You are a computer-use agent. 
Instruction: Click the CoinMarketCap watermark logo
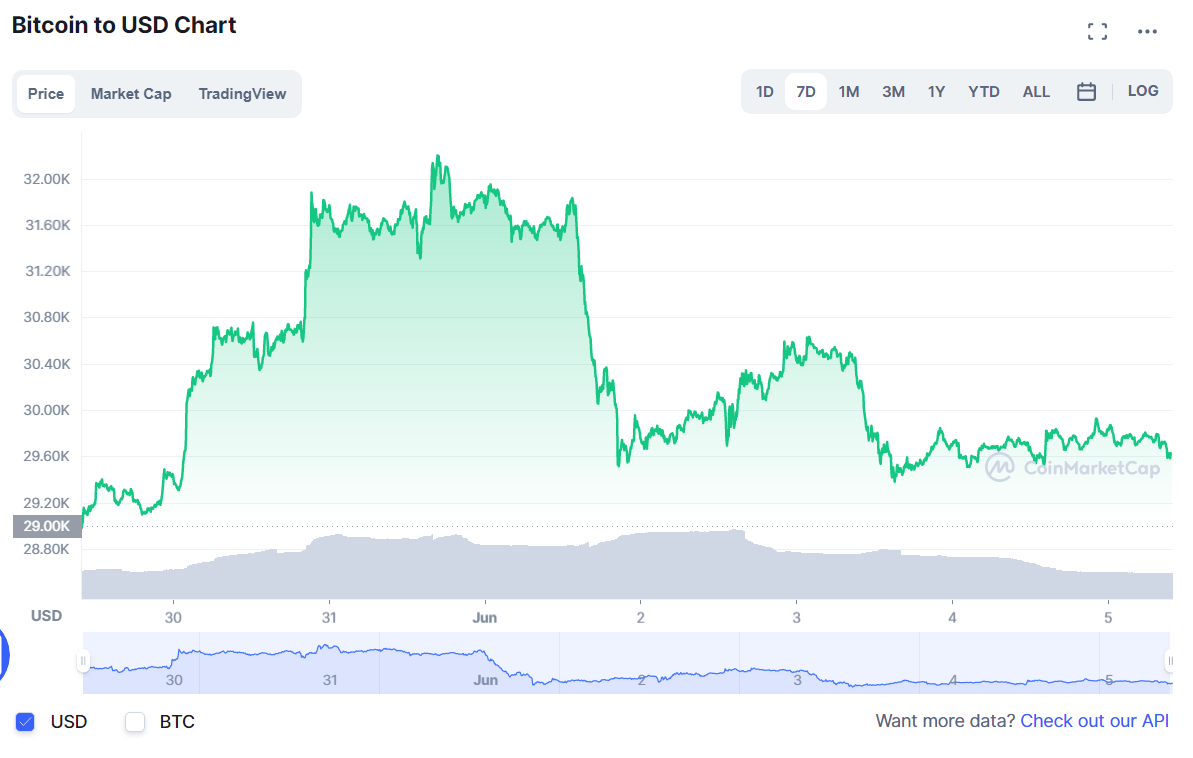[1000, 468]
